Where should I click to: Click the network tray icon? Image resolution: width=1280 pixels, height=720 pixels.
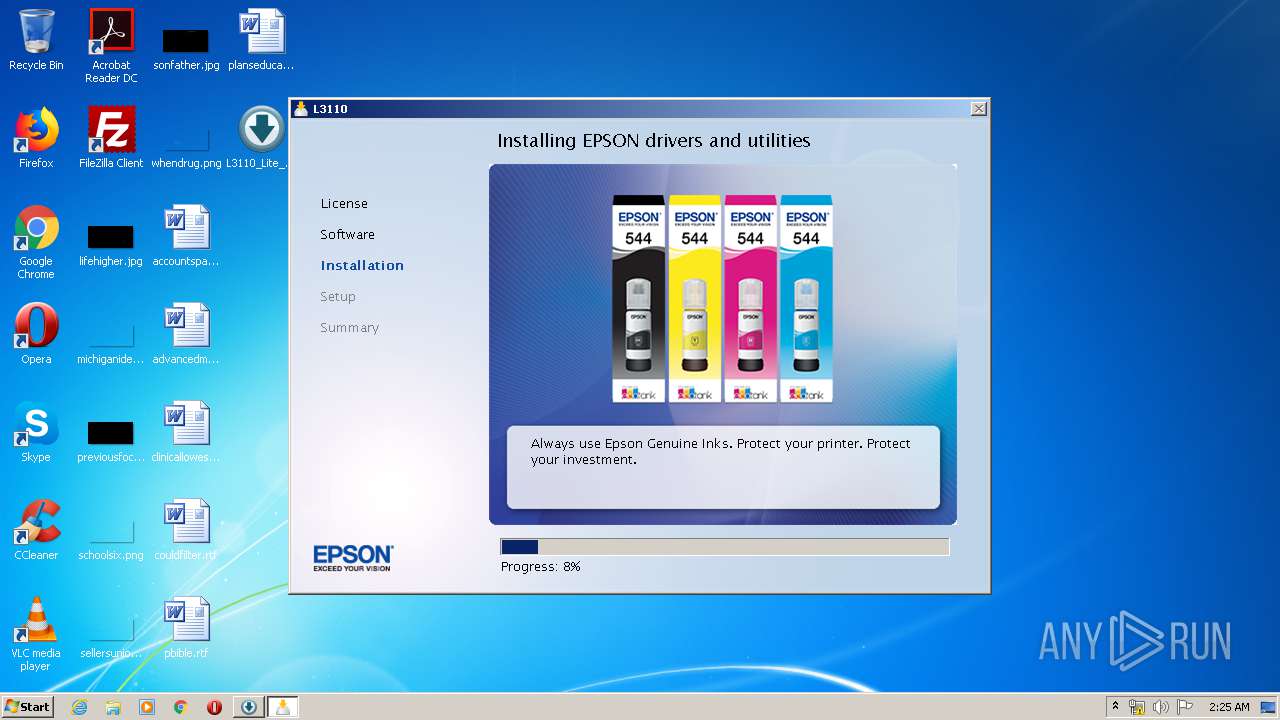(x=1137, y=707)
